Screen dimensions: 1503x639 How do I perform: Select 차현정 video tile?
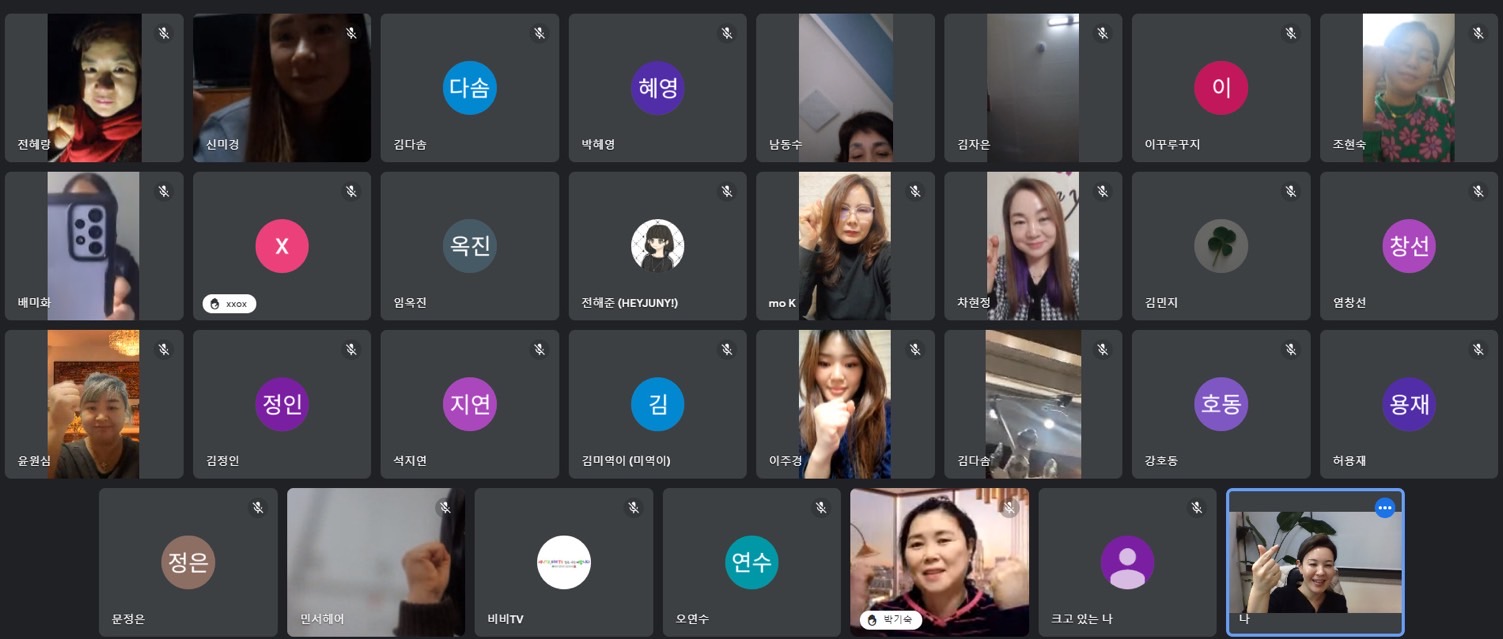click(x=1033, y=246)
